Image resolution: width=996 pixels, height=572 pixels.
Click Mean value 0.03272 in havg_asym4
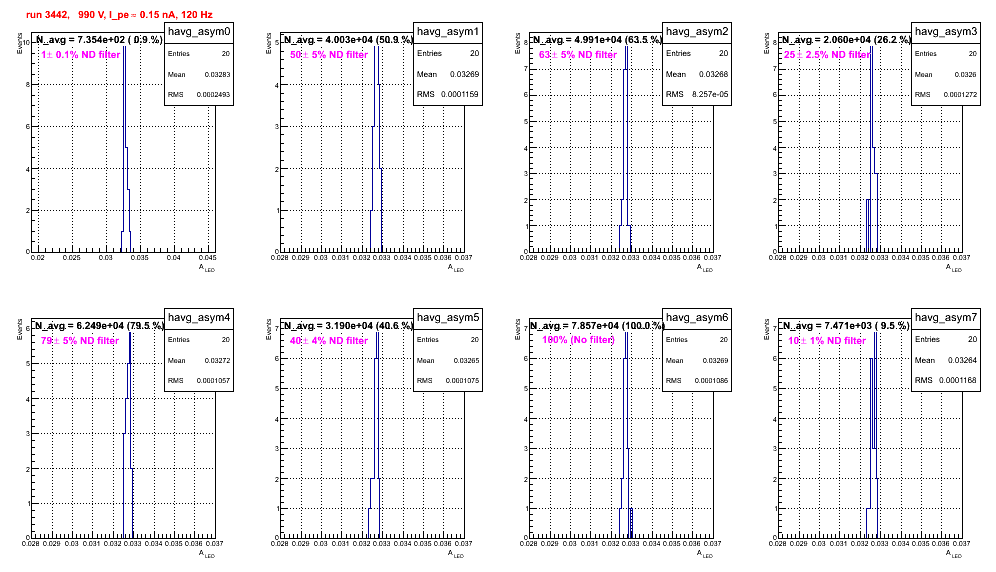(217, 360)
